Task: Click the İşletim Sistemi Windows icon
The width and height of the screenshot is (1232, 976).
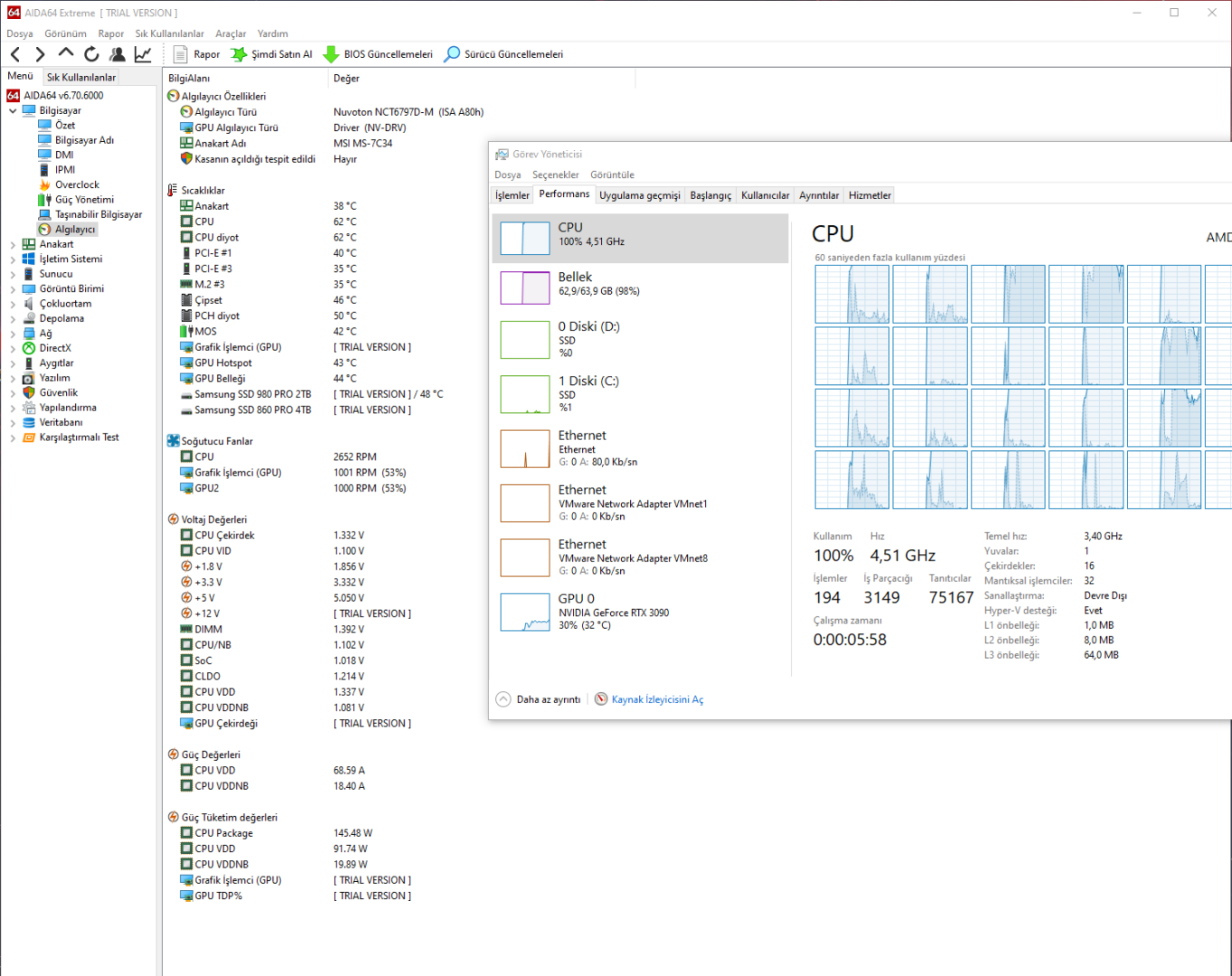Action: [x=29, y=258]
